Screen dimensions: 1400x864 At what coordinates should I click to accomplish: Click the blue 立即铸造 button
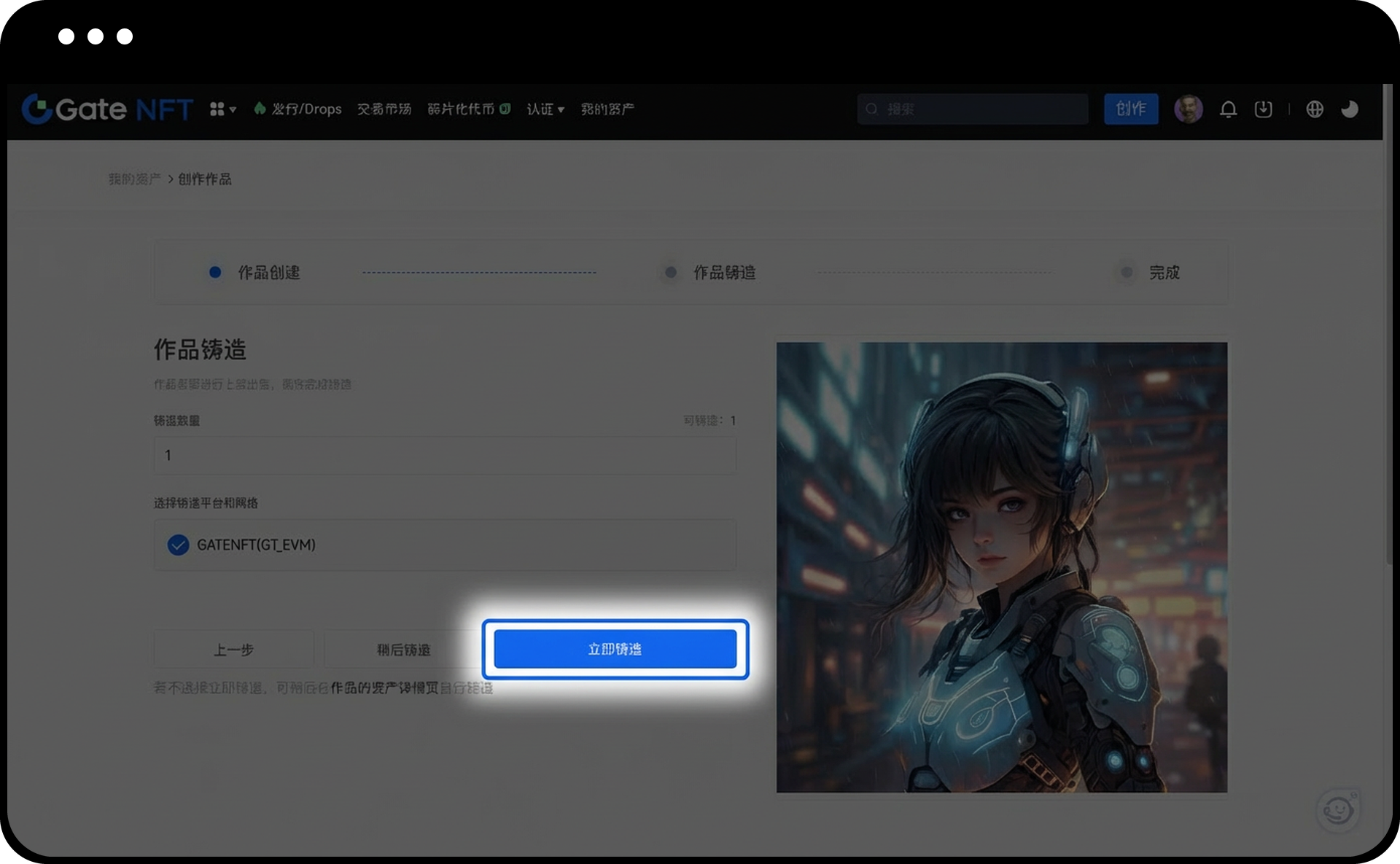pos(615,649)
